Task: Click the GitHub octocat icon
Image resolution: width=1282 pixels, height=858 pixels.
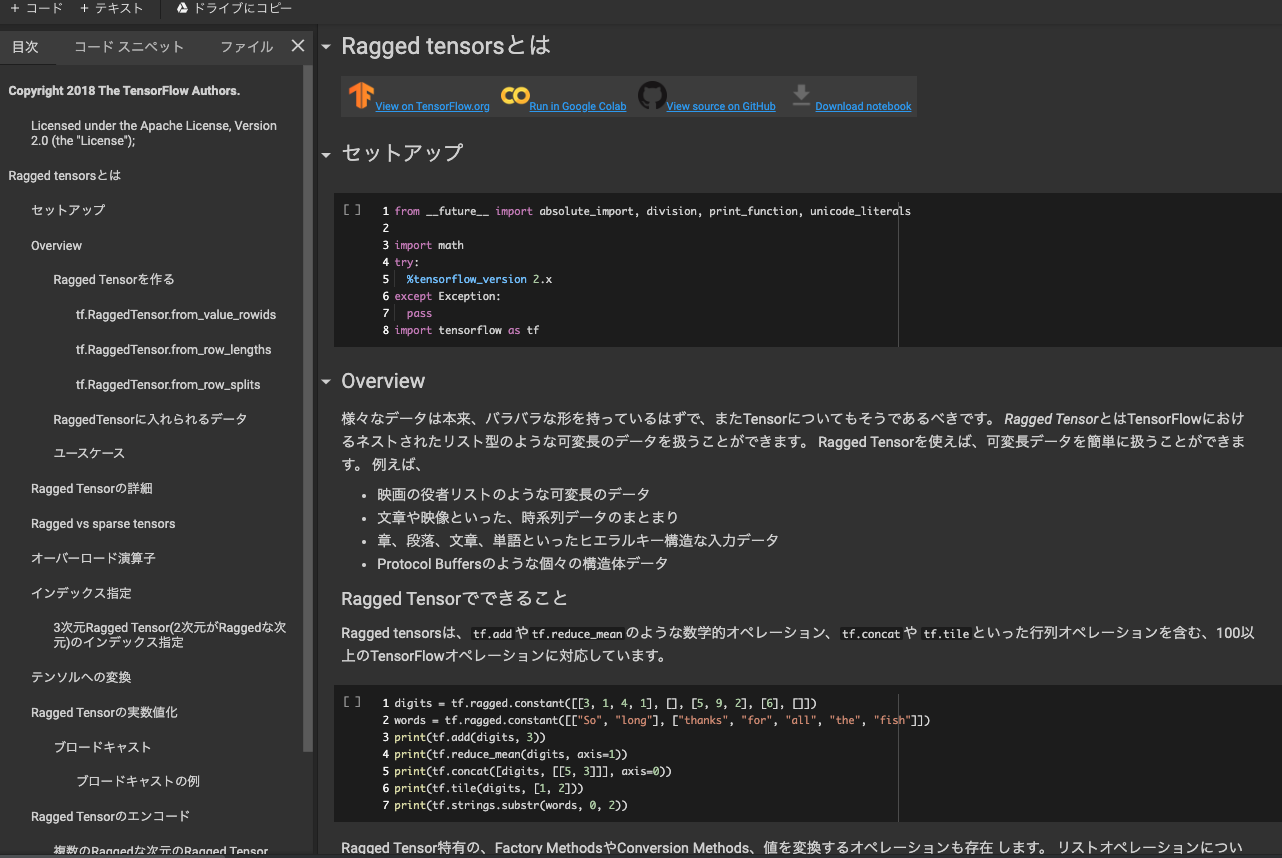Action: pyautogui.click(x=652, y=96)
